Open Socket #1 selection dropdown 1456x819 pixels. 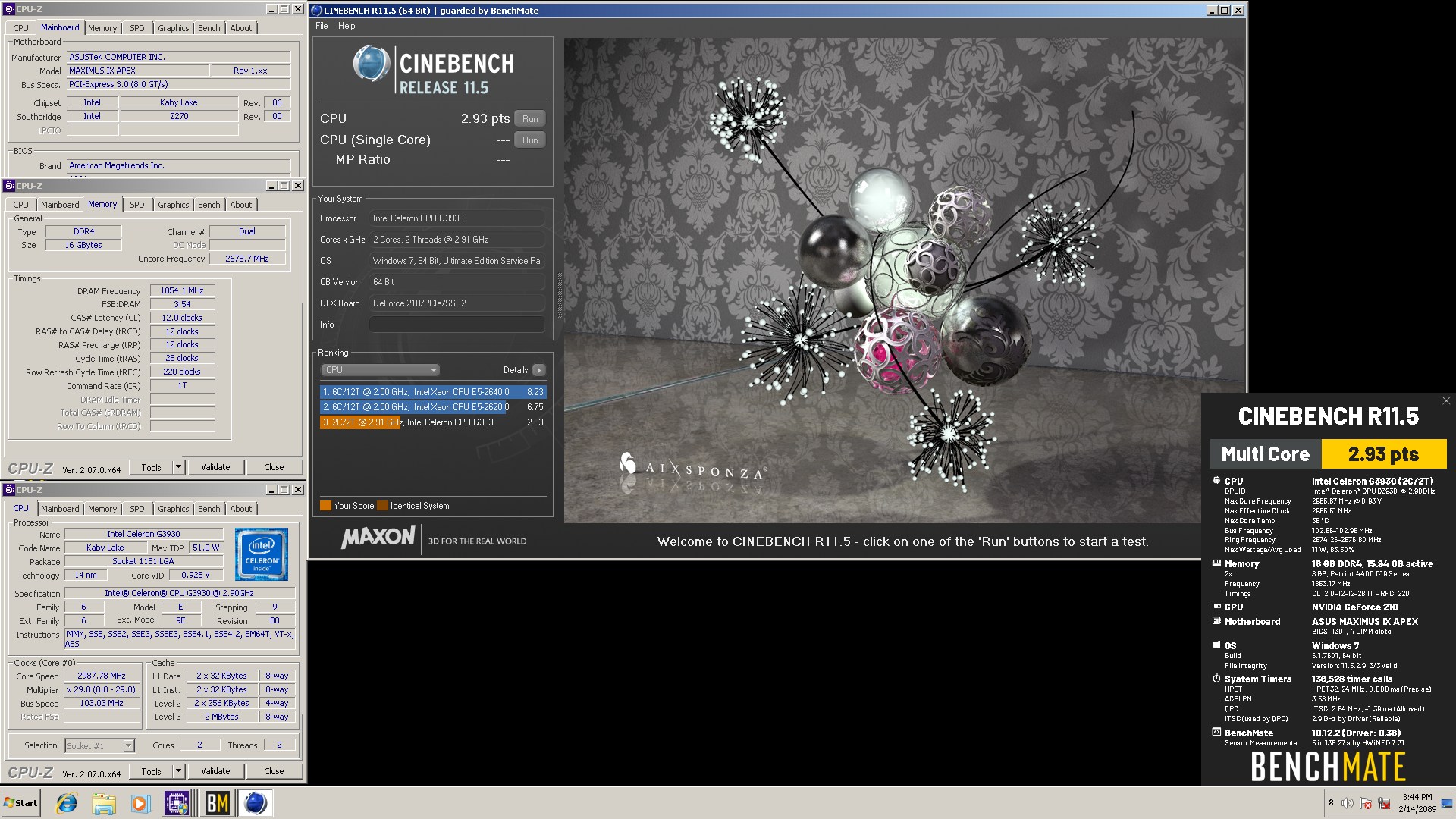coord(99,746)
